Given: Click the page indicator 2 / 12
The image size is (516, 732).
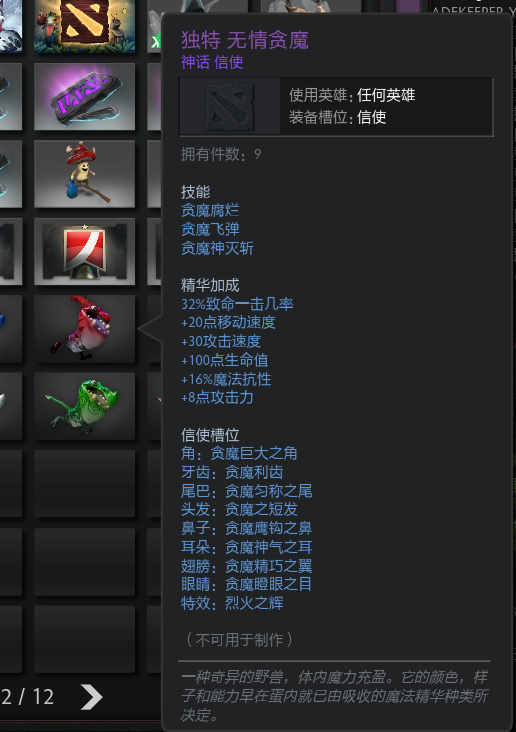Looking at the screenshot, I should pyautogui.click(x=27, y=697).
